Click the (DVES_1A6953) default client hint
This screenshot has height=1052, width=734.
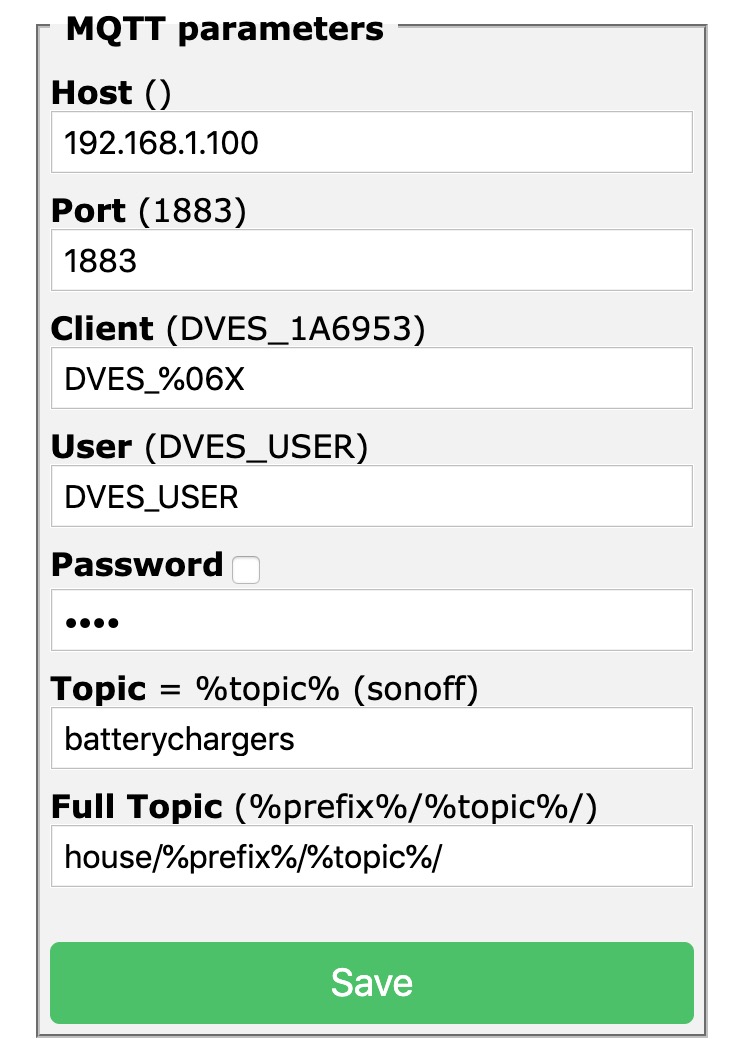(x=295, y=329)
